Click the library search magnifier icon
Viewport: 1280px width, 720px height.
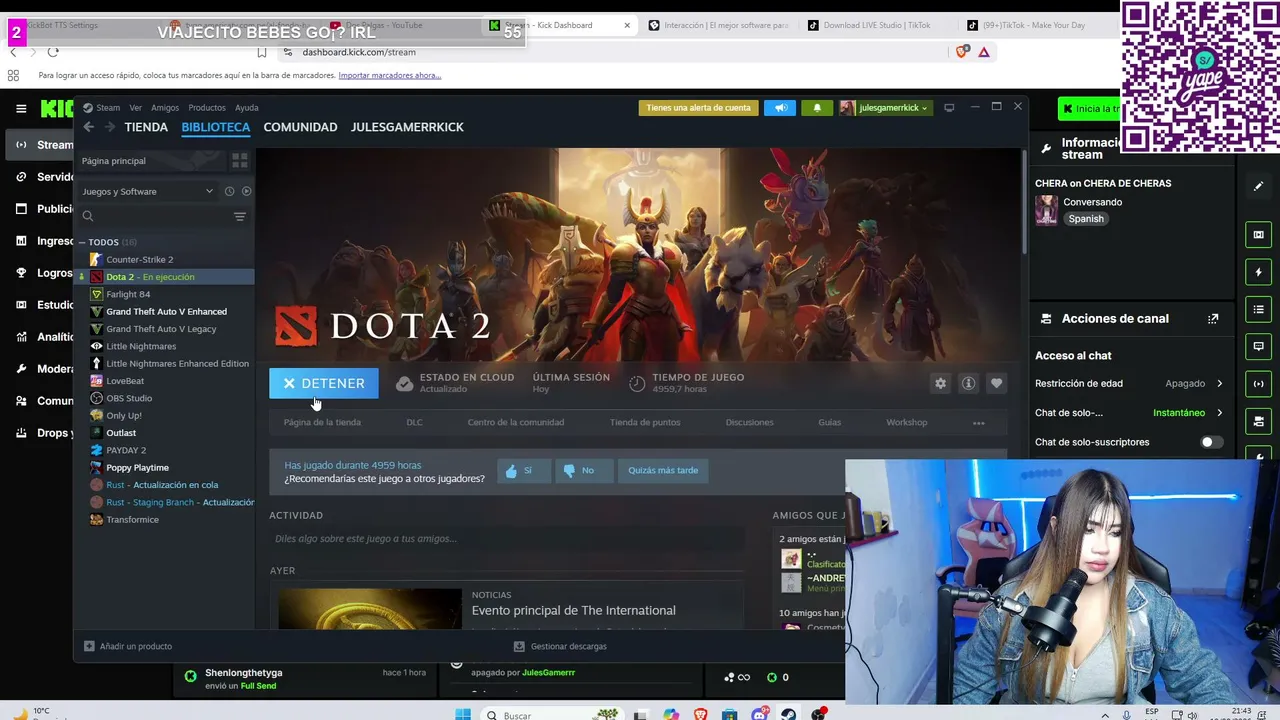88,216
